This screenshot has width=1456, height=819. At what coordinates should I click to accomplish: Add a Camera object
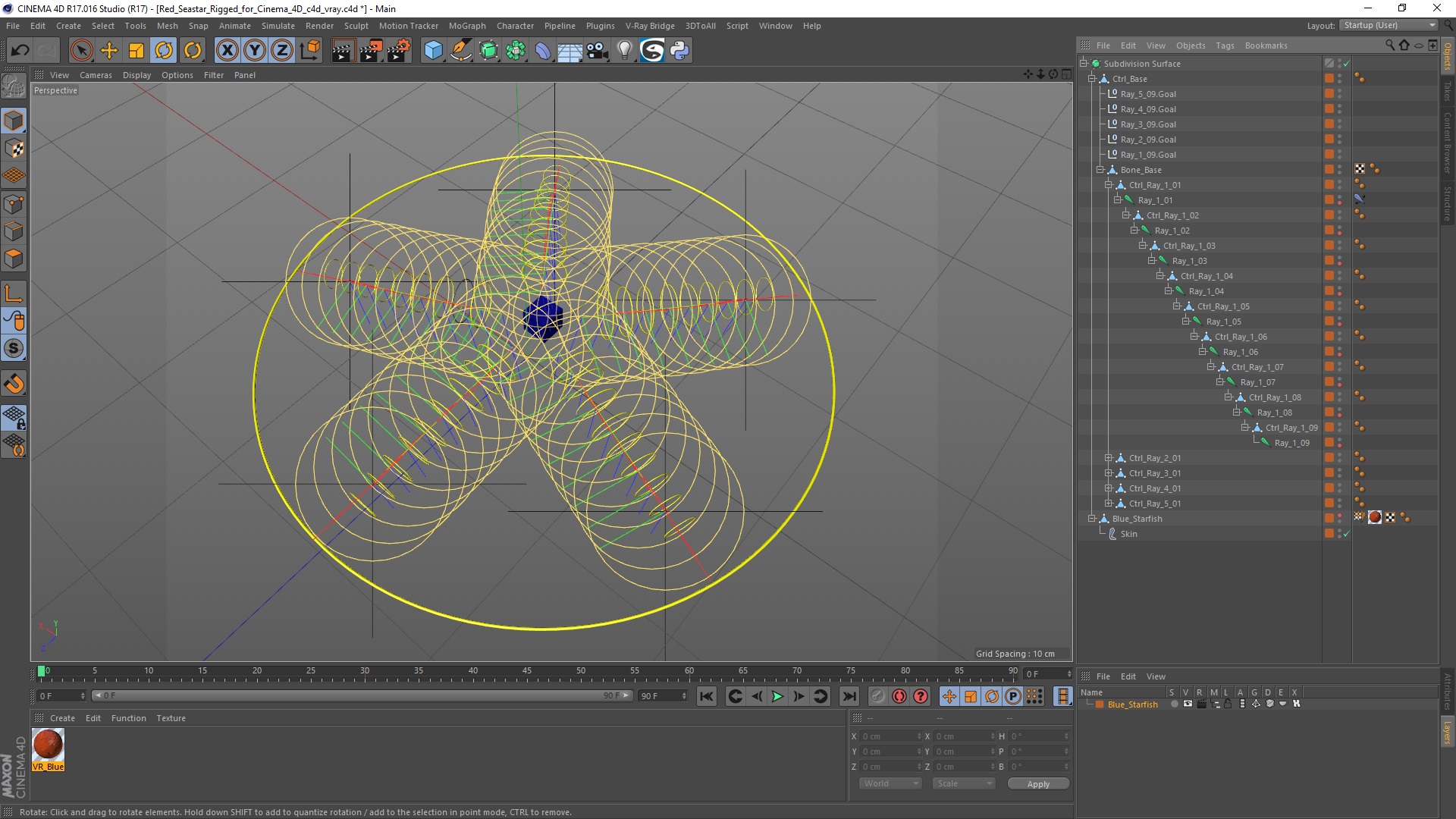coord(598,51)
